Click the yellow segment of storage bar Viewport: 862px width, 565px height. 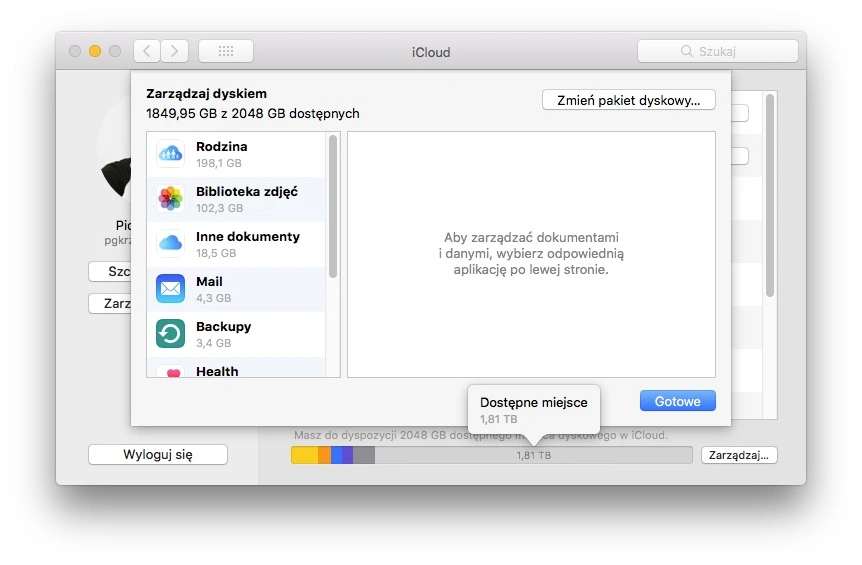coord(305,455)
